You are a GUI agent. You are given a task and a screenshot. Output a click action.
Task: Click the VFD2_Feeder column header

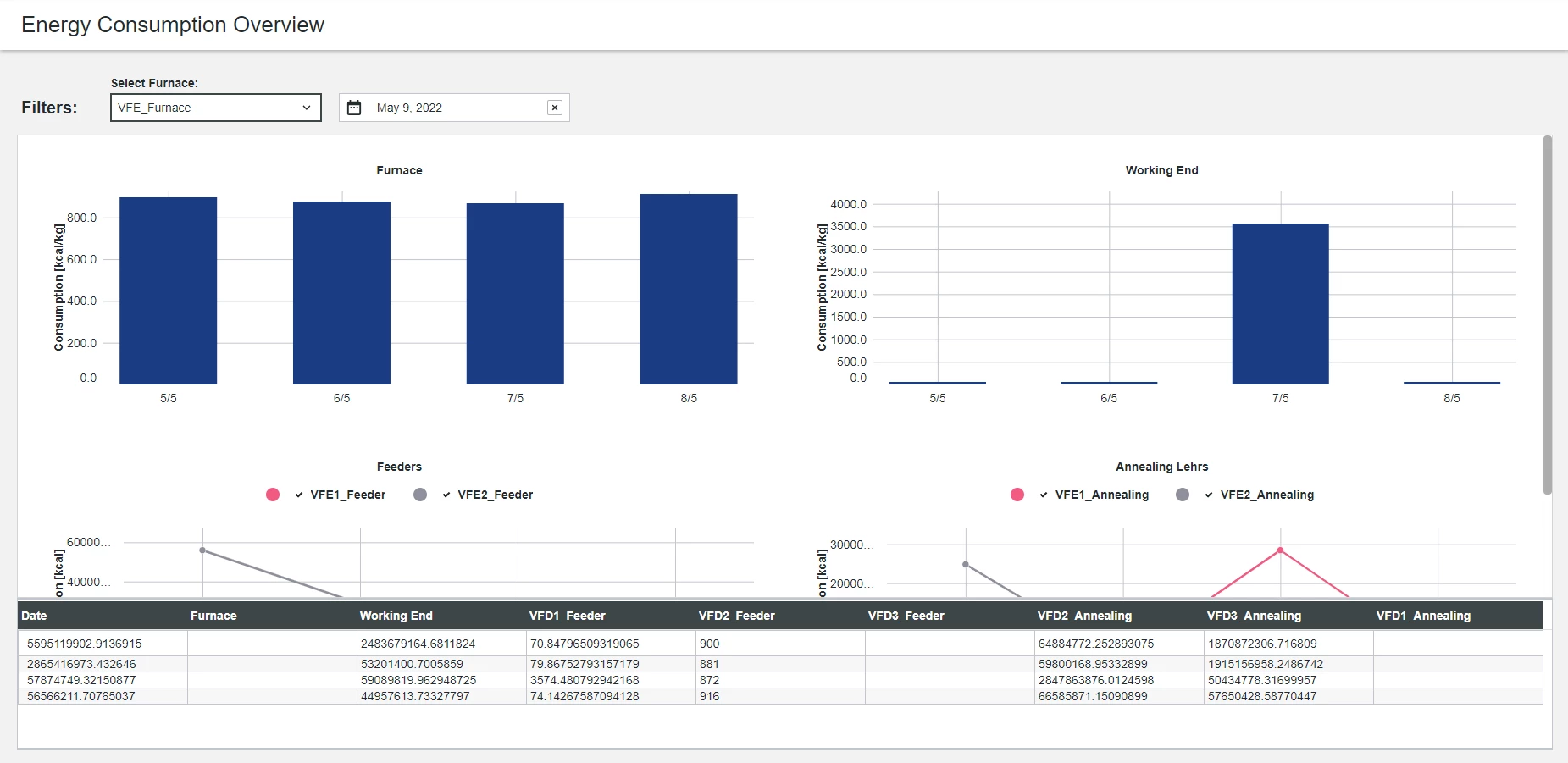tap(780, 616)
